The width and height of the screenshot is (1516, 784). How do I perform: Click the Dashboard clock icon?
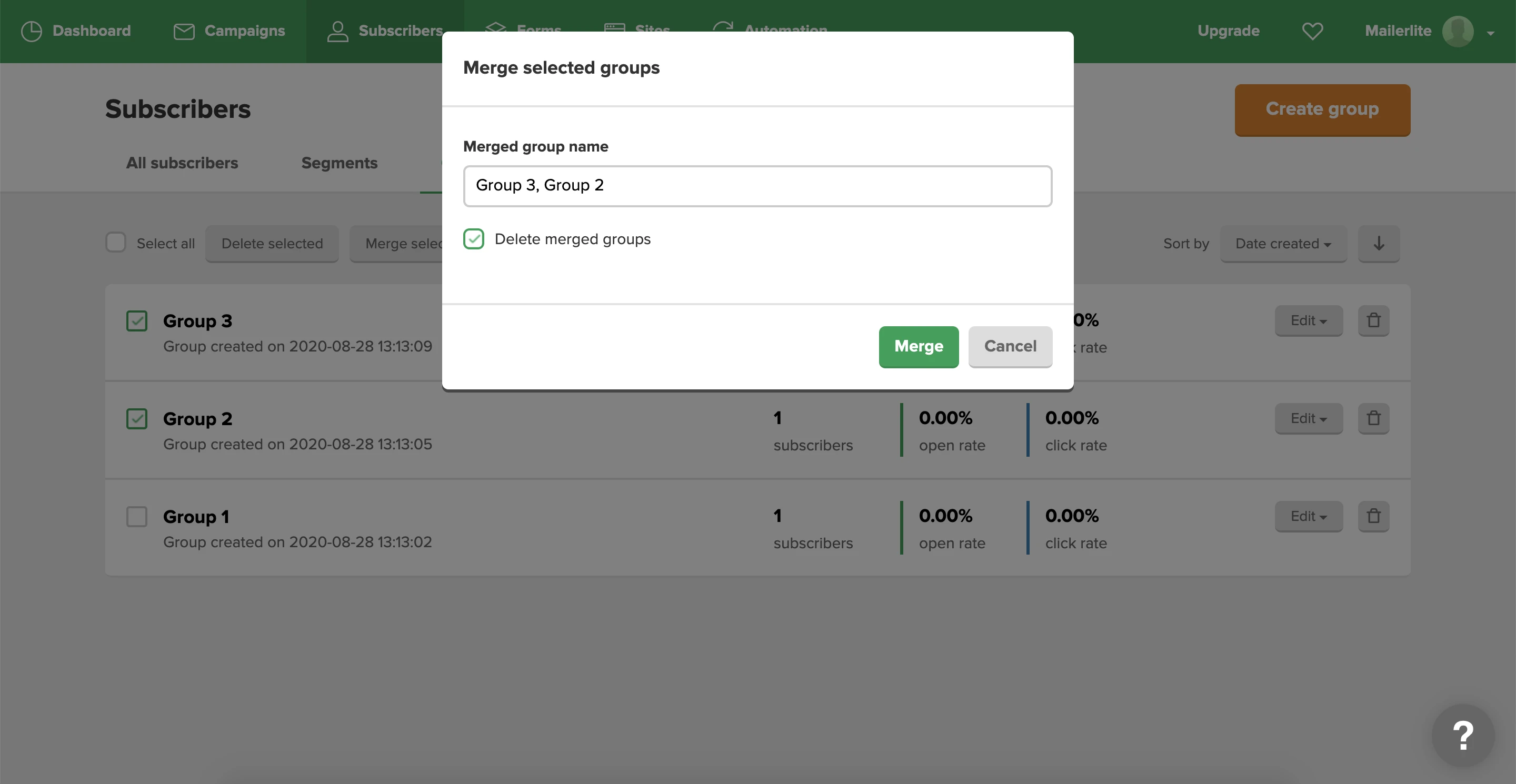[x=31, y=31]
